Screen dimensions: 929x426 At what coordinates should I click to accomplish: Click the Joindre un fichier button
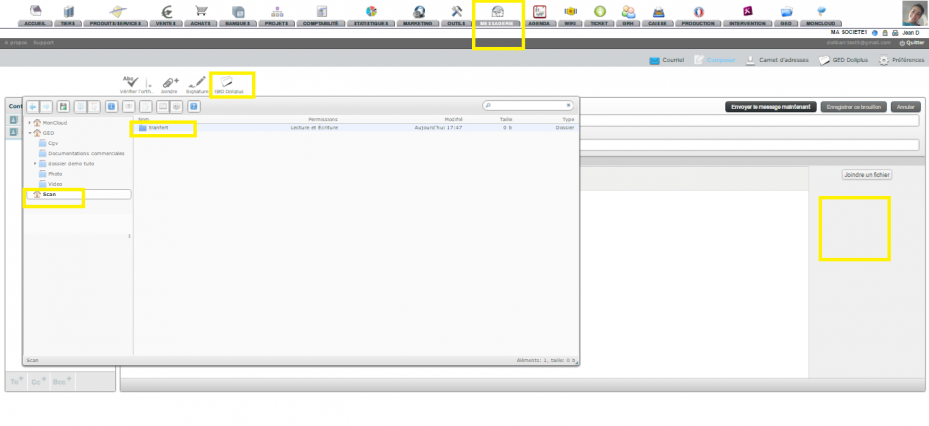coord(867,175)
